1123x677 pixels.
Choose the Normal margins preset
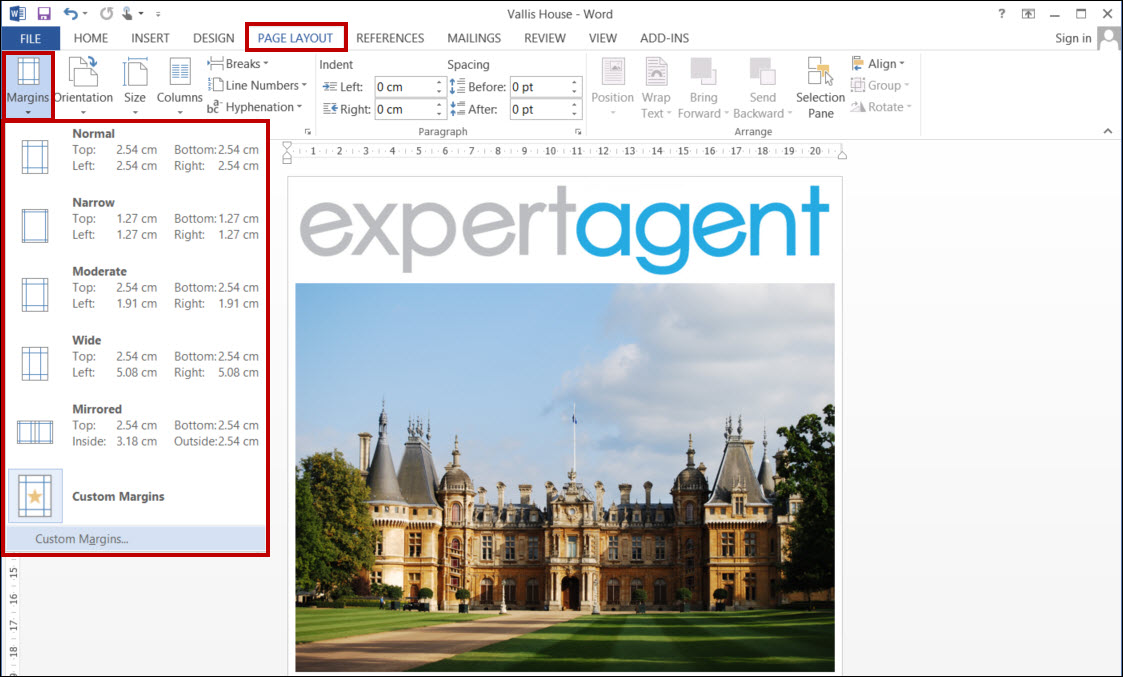tap(136, 151)
